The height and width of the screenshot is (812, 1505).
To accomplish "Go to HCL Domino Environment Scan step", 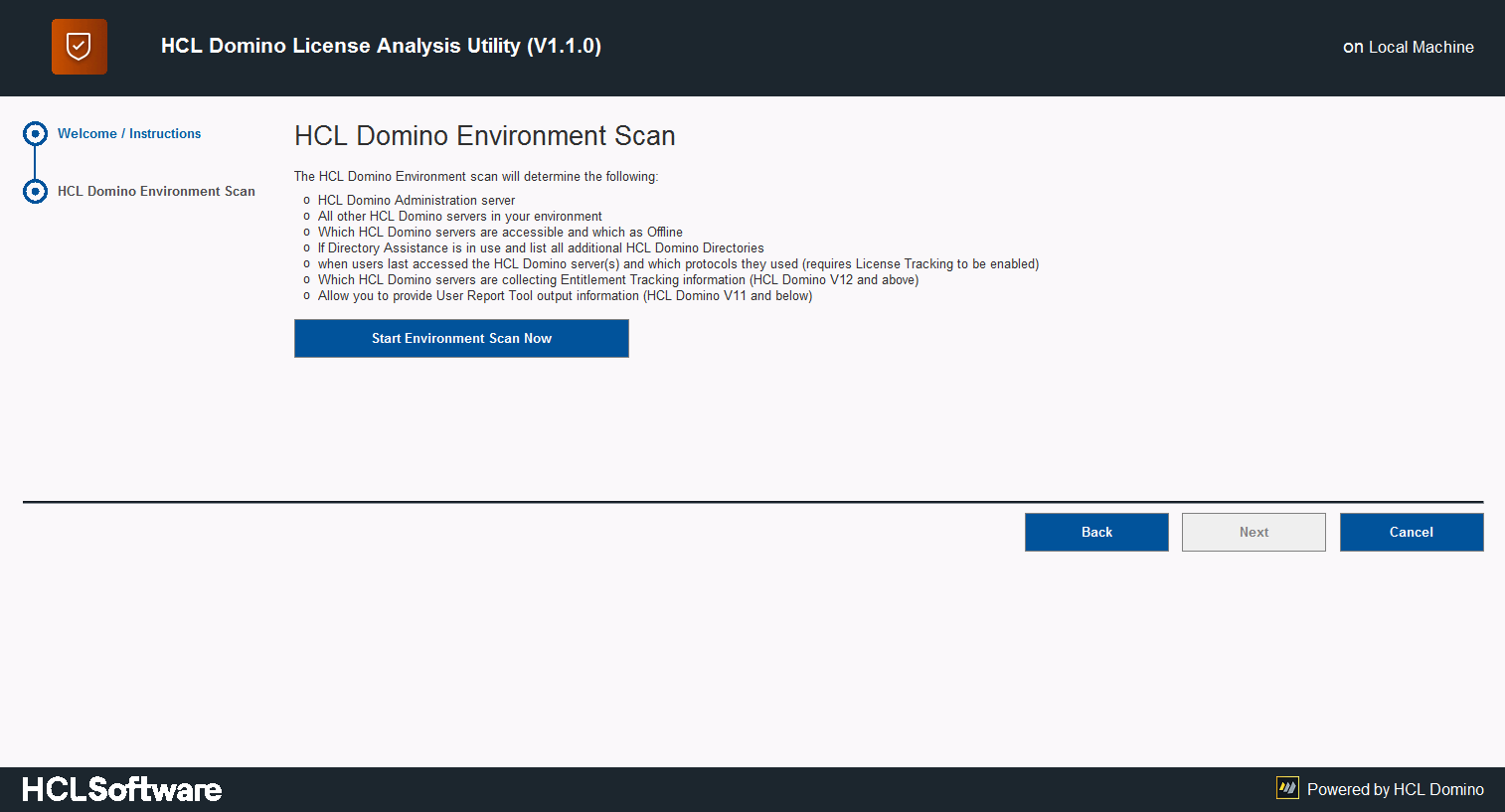I will click(156, 191).
